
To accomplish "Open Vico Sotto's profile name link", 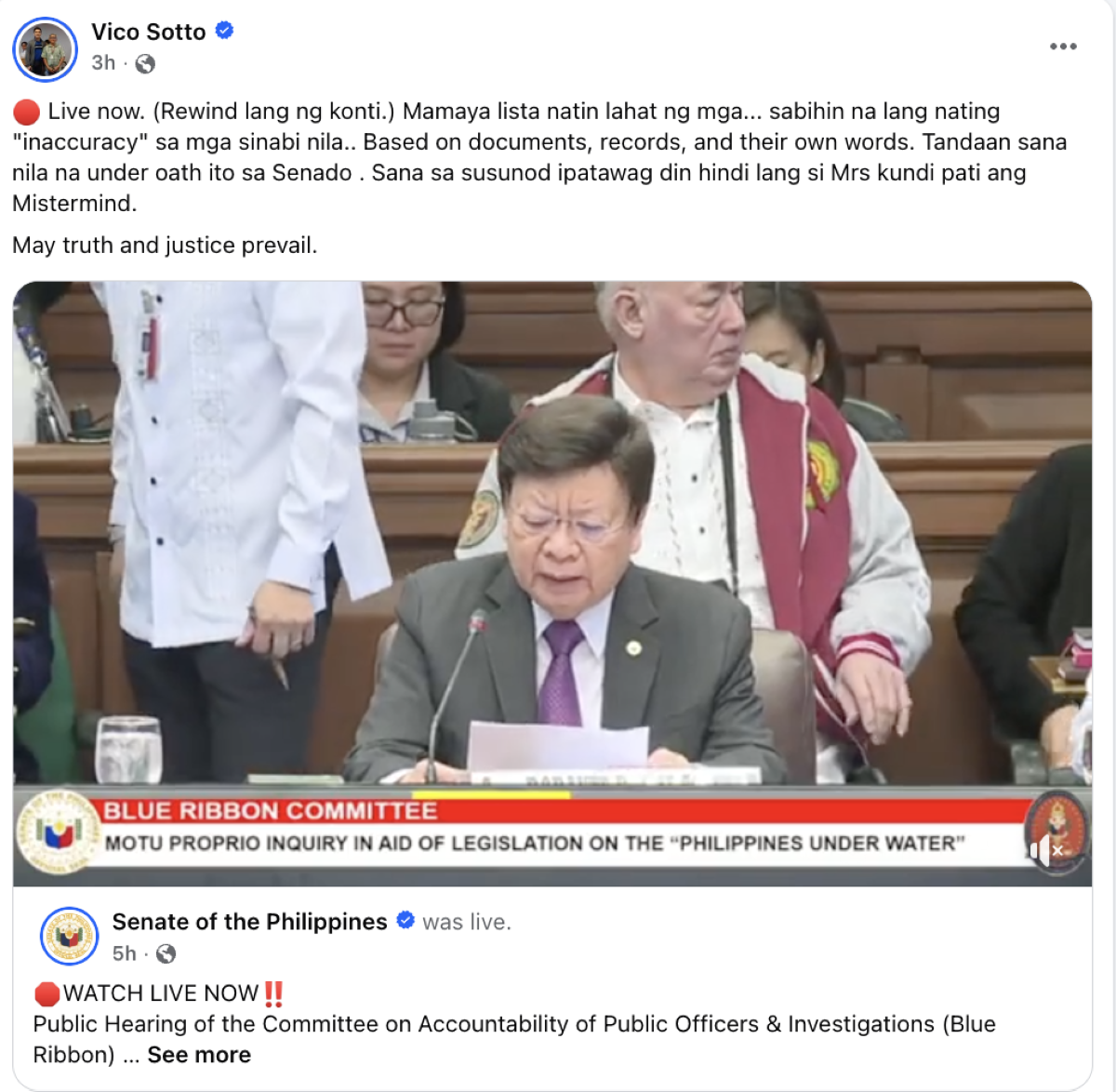I will coord(149,32).
